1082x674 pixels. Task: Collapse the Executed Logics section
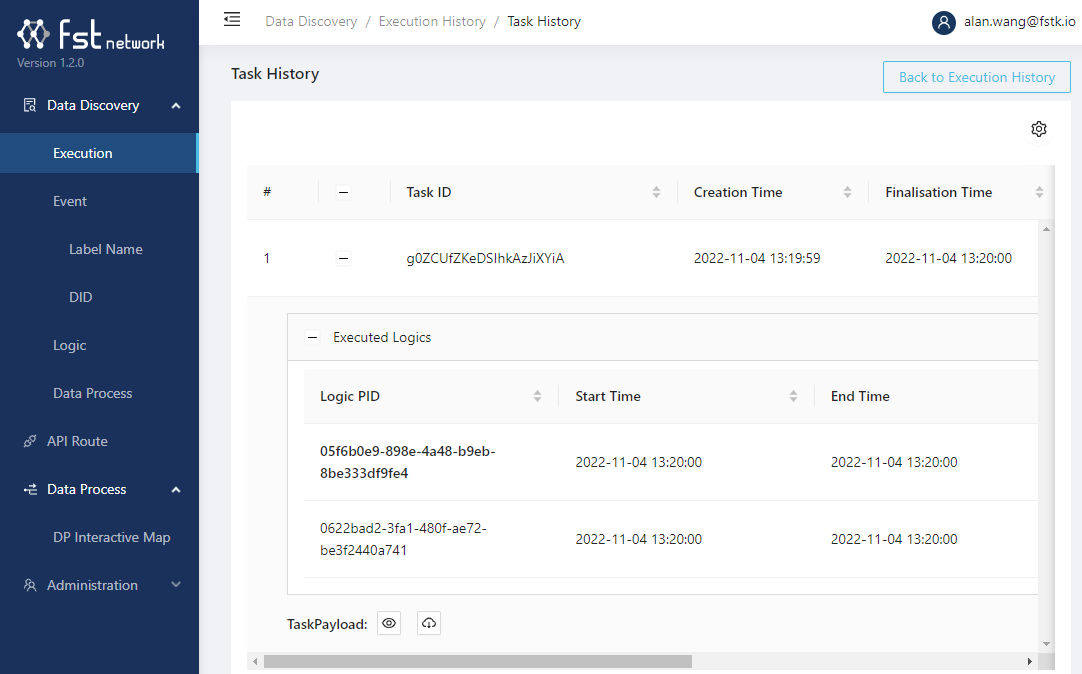click(312, 338)
